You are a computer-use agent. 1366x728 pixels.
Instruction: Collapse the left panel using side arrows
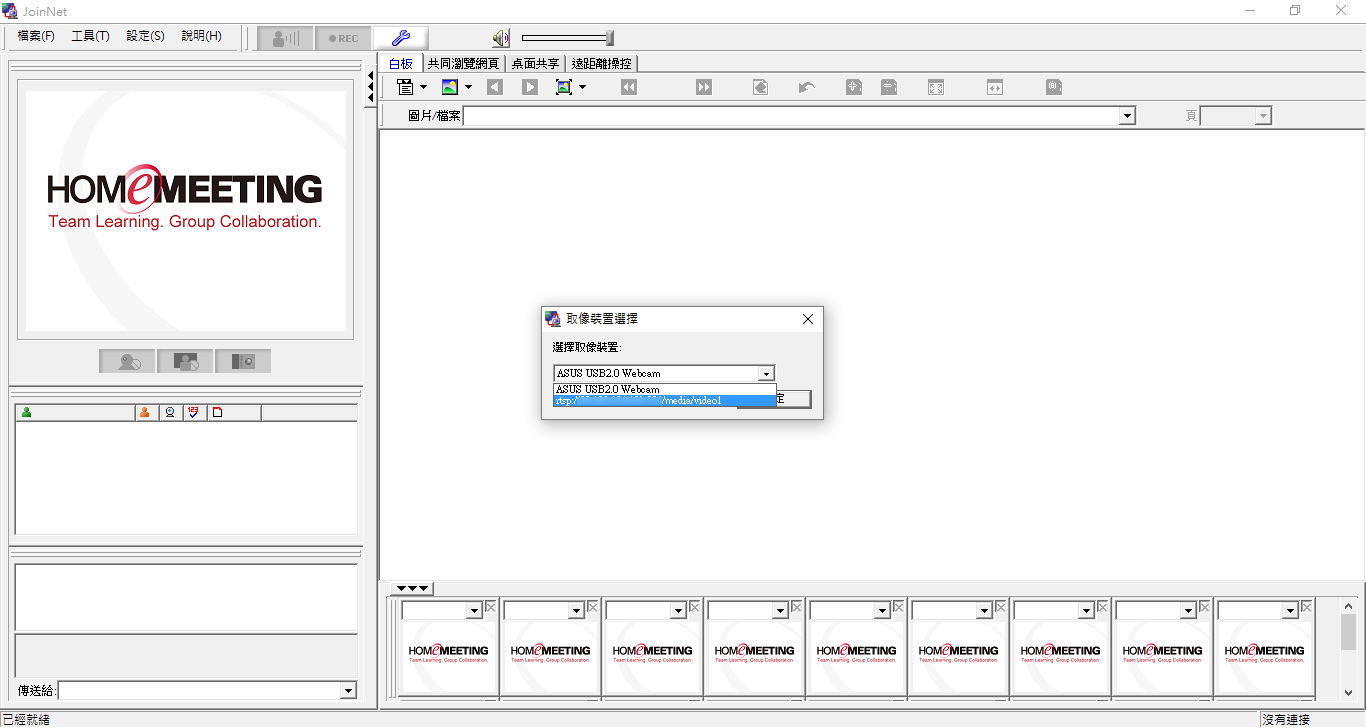(x=370, y=87)
